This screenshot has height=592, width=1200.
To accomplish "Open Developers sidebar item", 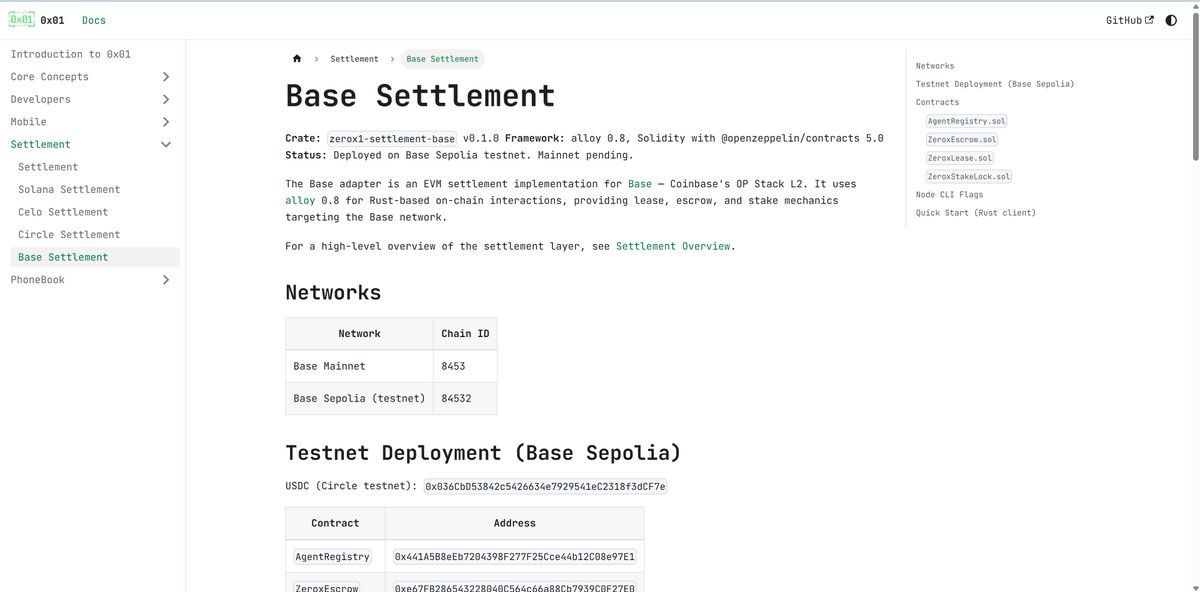I will click(x=40, y=99).
